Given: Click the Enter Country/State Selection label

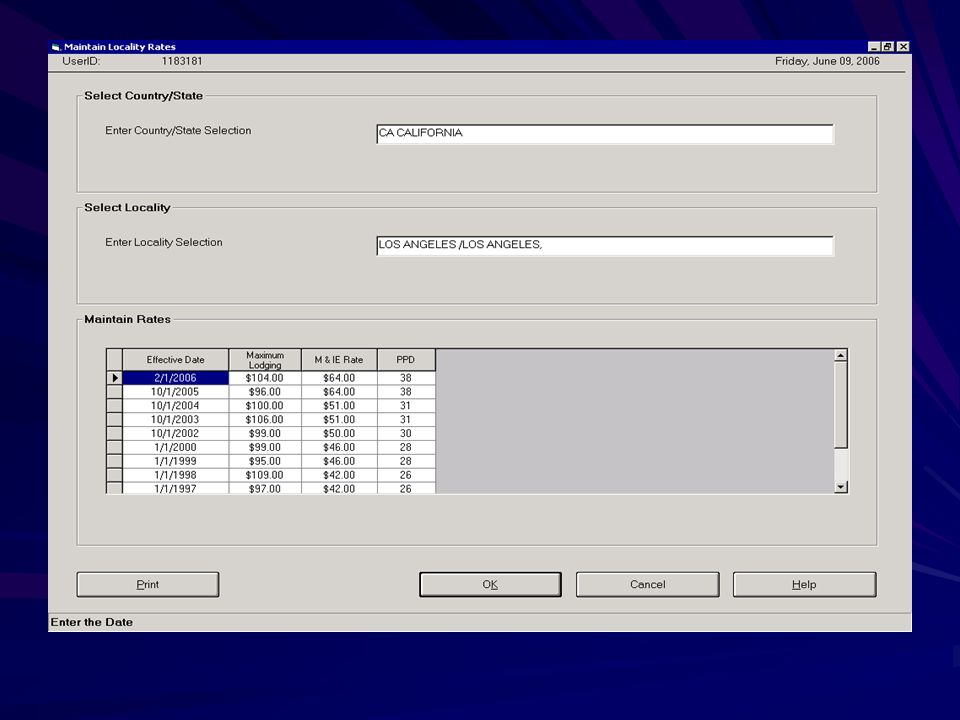Looking at the screenshot, I should click(x=178, y=130).
